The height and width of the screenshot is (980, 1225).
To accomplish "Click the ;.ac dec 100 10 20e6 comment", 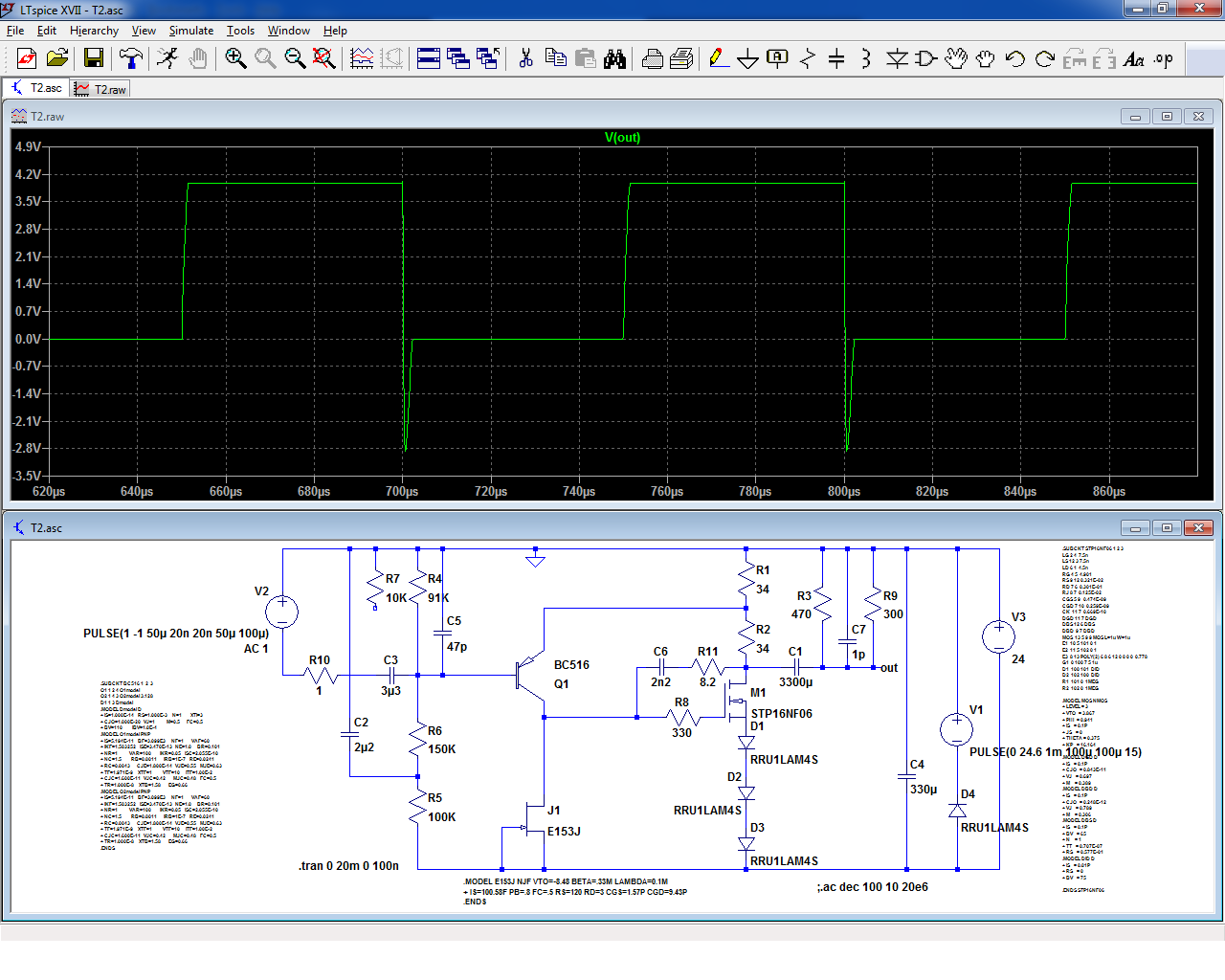I will coord(873,887).
